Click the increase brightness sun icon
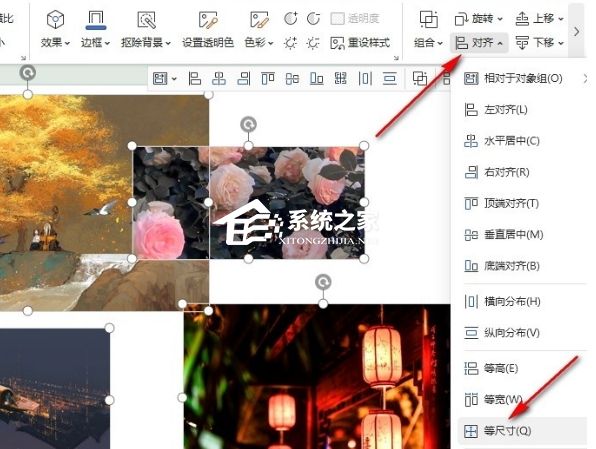 291,43
